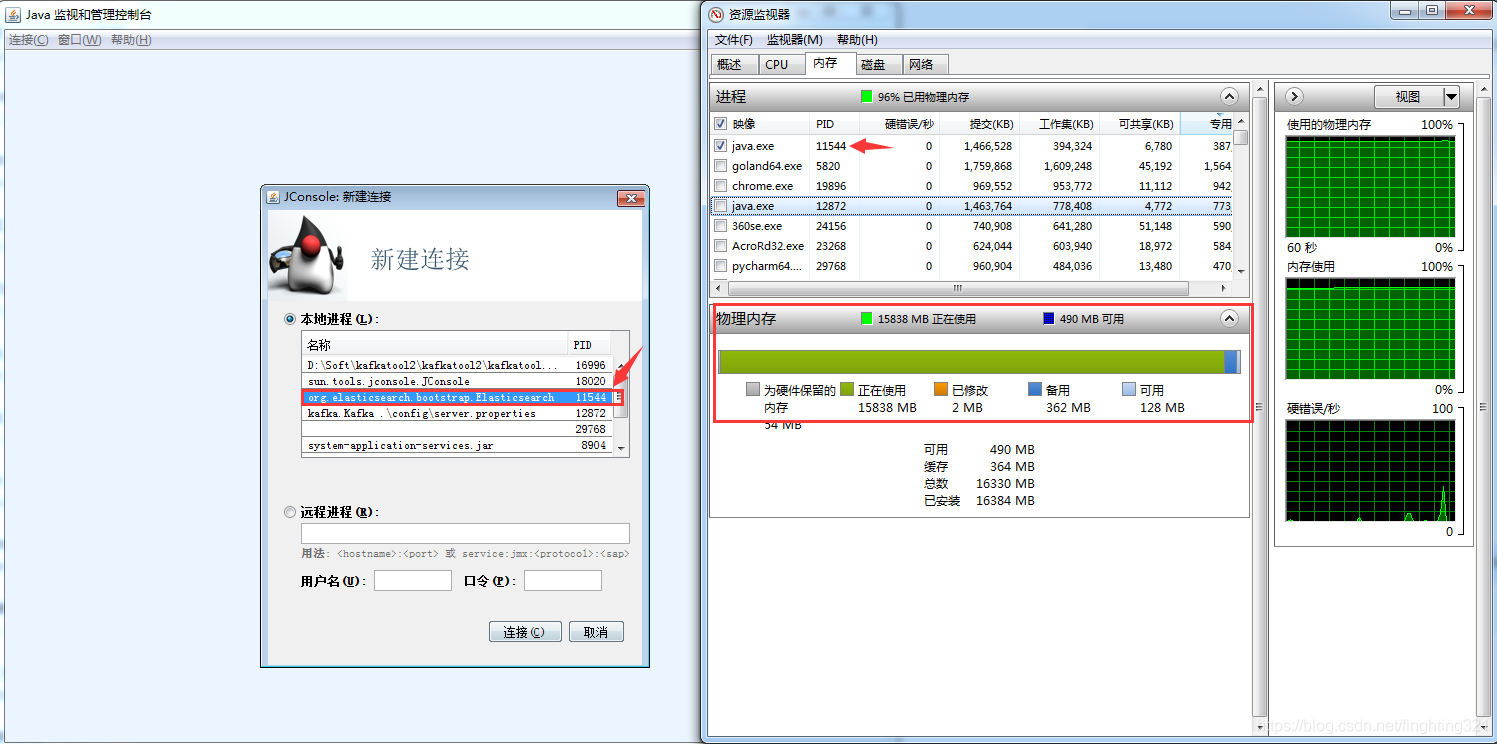The height and width of the screenshot is (744, 1497).
Task: Sort by the 硬错误/秒 column header
Action: [900, 124]
